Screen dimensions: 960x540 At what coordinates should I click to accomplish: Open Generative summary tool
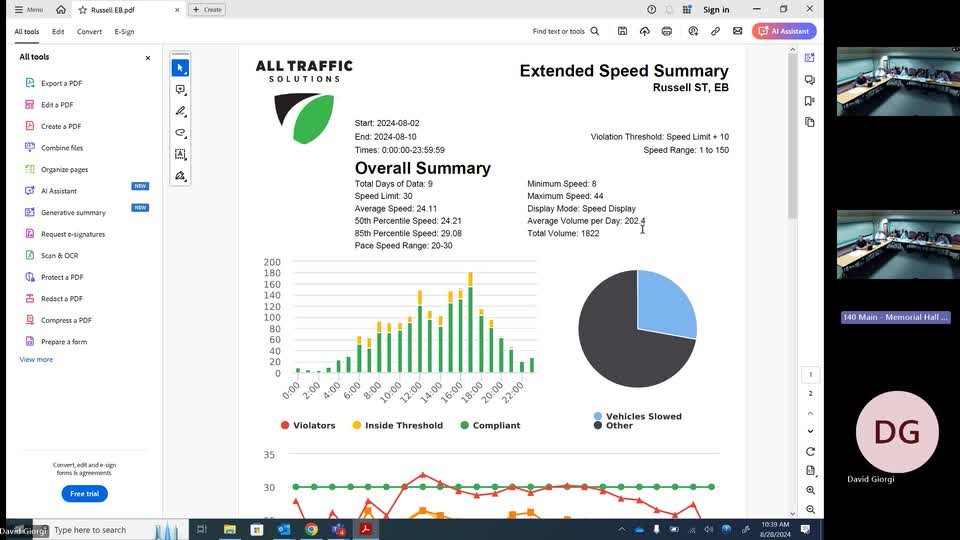73,212
